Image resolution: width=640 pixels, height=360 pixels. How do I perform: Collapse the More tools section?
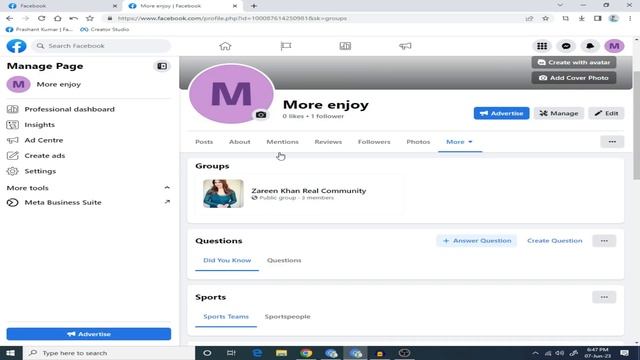(167, 188)
